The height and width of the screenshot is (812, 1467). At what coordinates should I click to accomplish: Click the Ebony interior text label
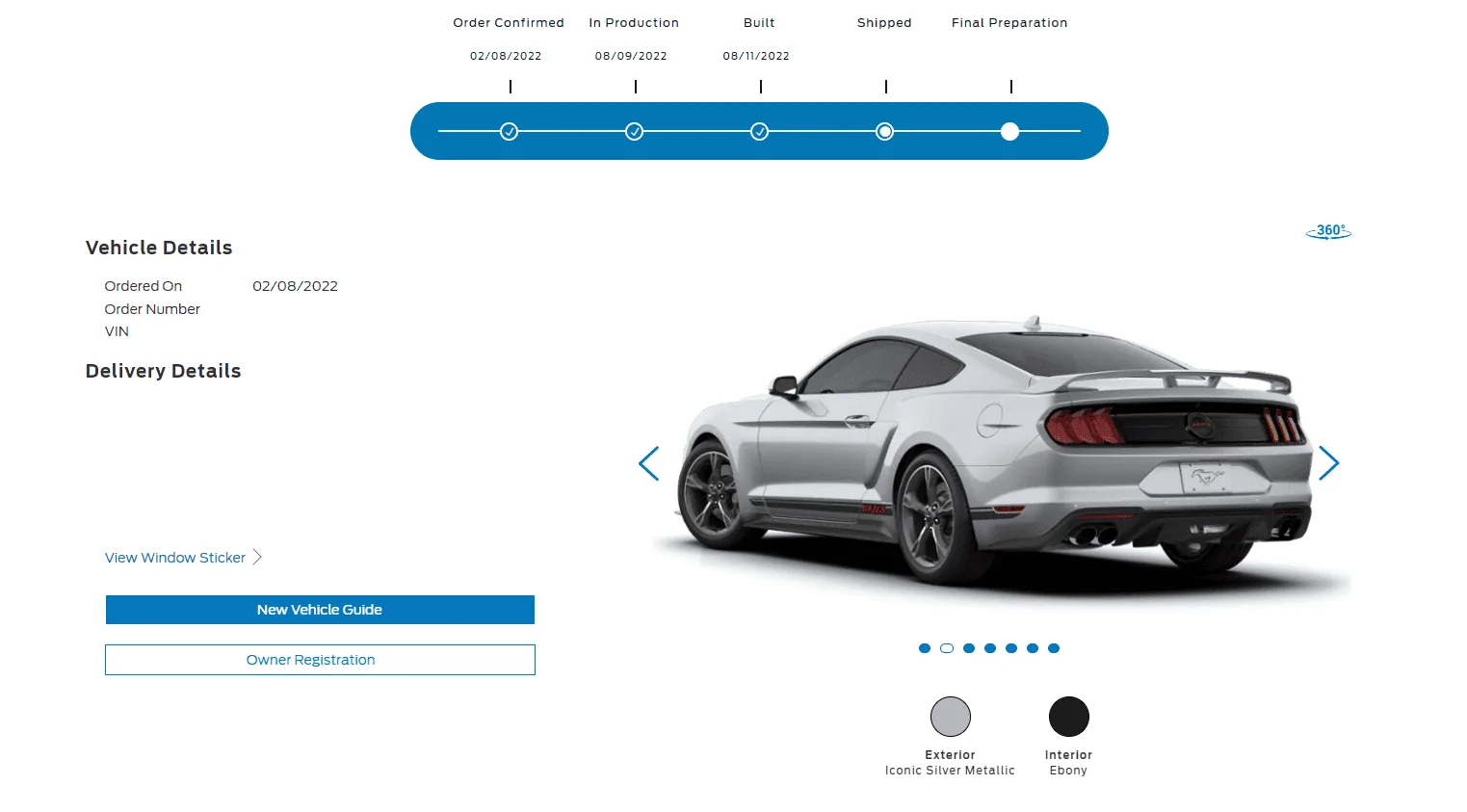tap(1068, 771)
